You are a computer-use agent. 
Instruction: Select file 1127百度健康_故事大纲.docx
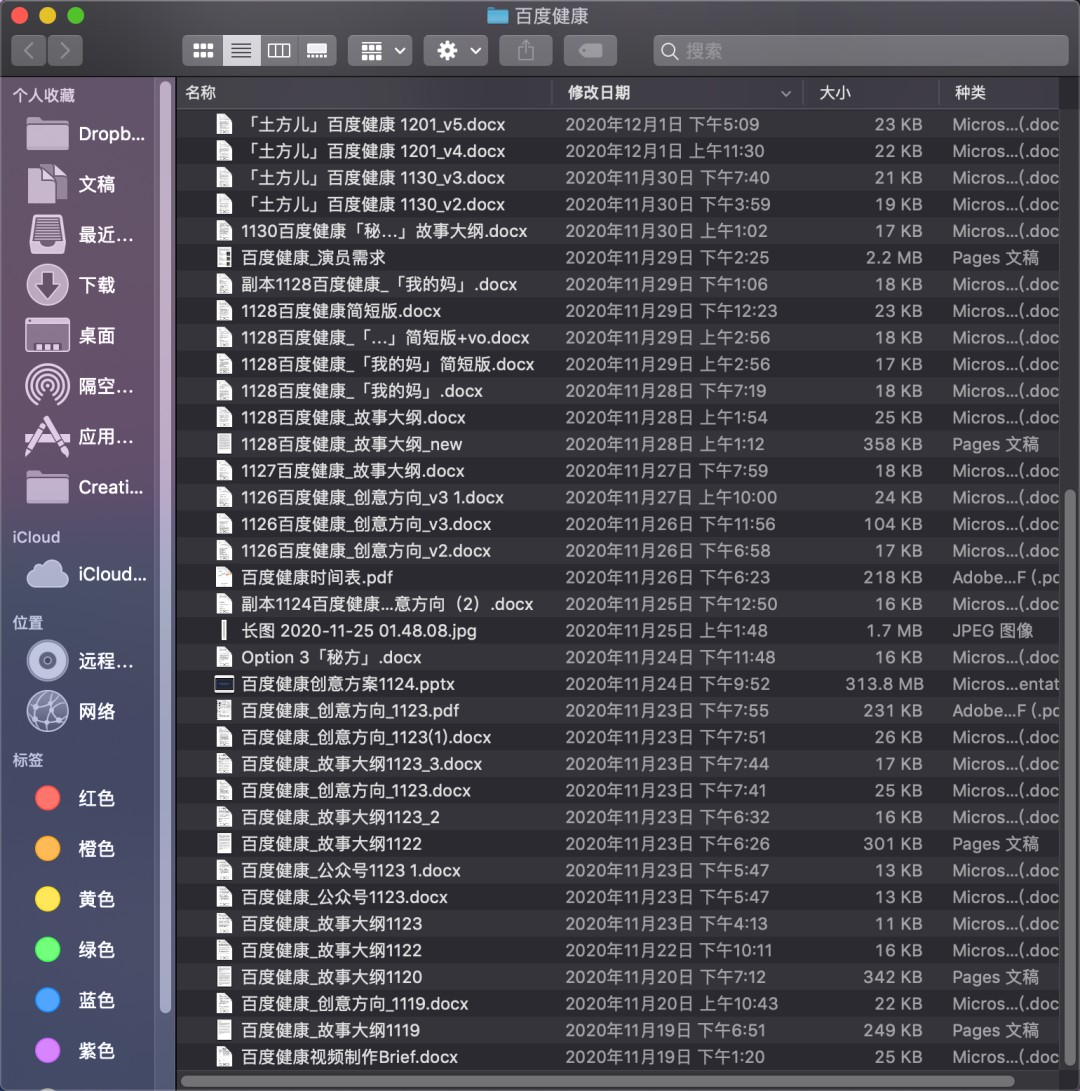point(618,470)
